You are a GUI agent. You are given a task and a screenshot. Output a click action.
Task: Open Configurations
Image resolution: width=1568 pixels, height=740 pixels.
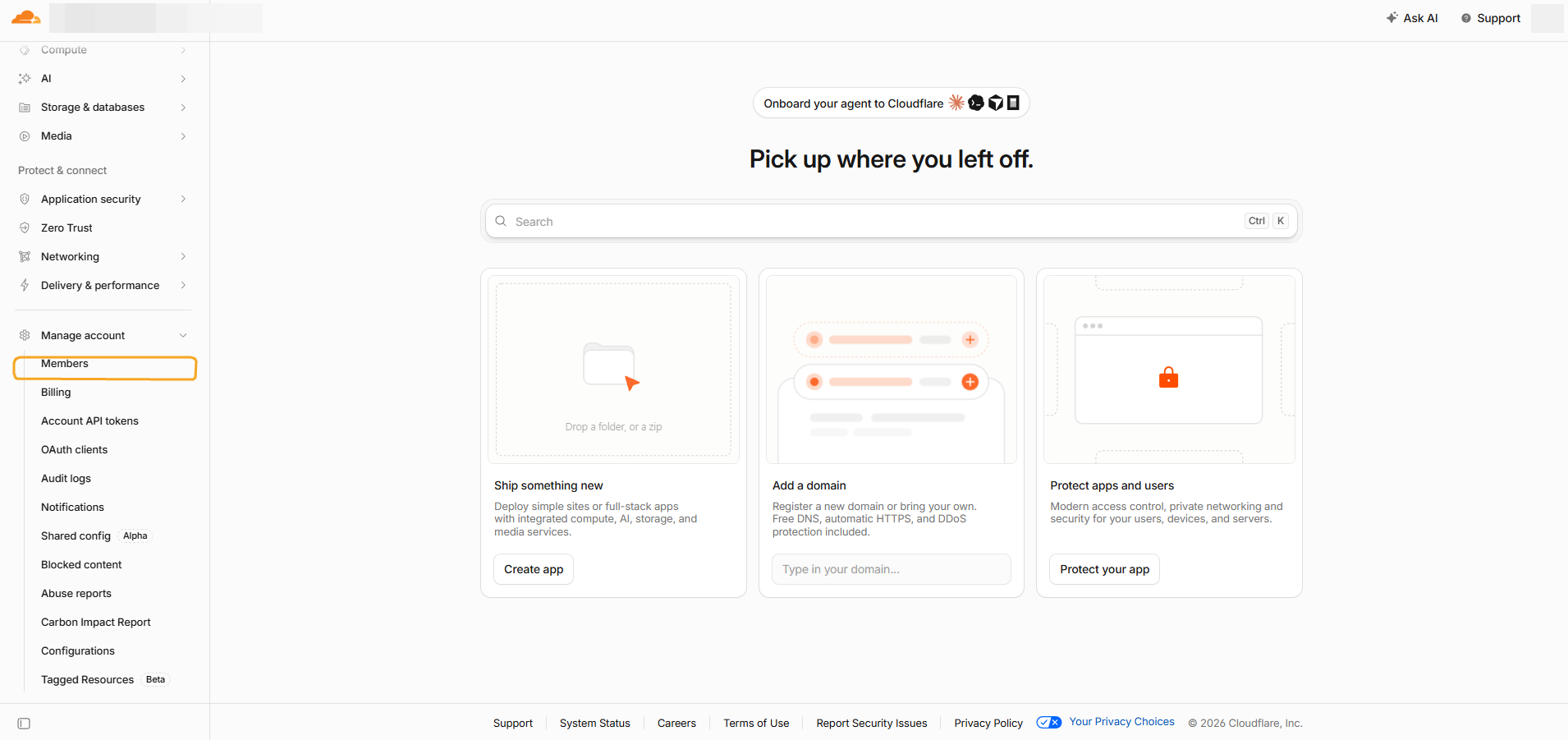tap(78, 651)
